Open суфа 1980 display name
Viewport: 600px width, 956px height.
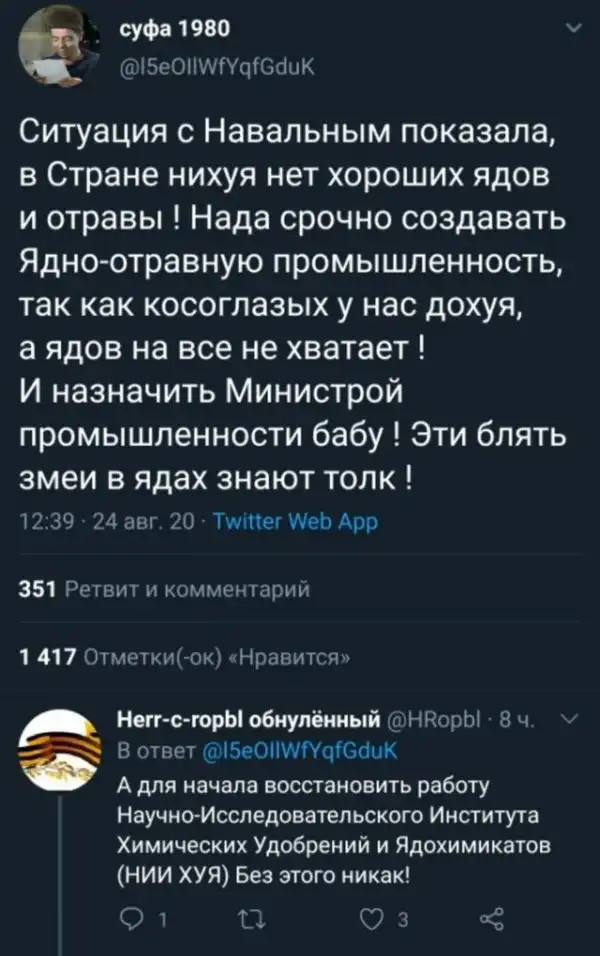pos(173,30)
